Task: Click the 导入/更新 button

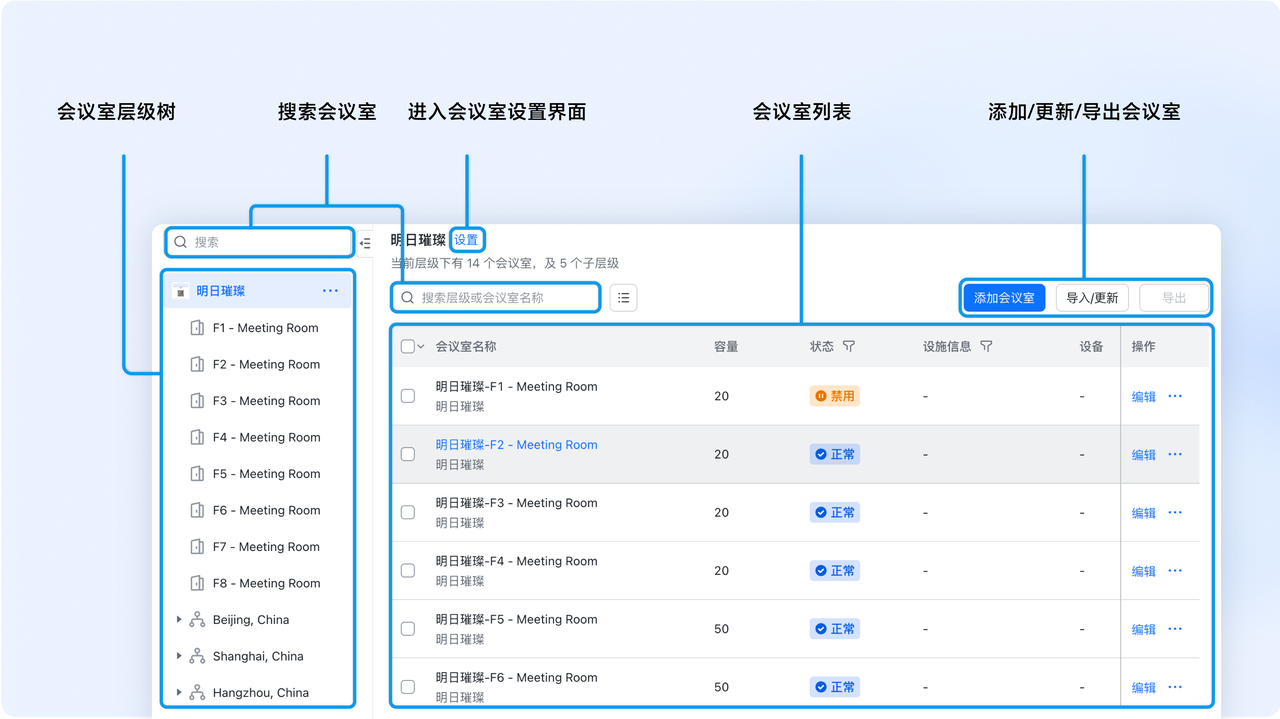Action: point(1092,298)
